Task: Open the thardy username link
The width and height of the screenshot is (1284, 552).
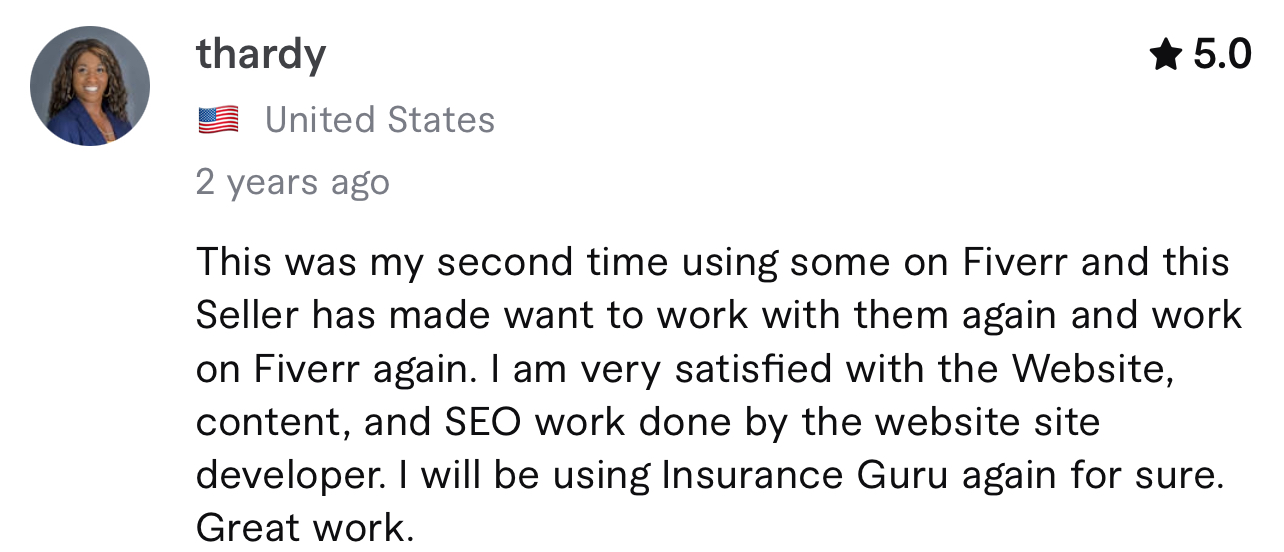Action: coord(261,54)
